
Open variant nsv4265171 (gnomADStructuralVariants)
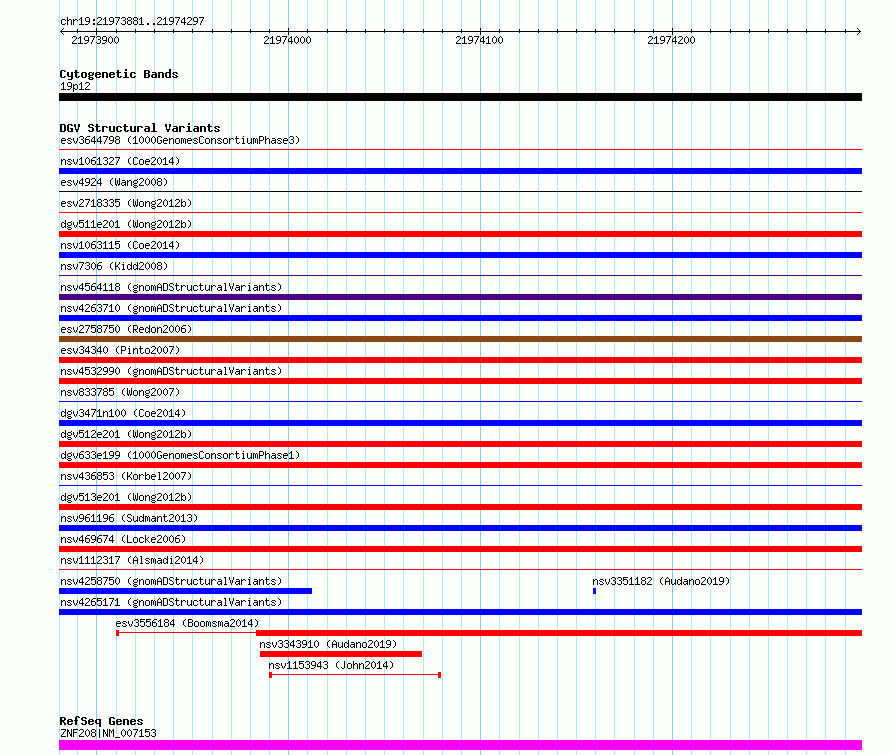(x=171, y=602)
